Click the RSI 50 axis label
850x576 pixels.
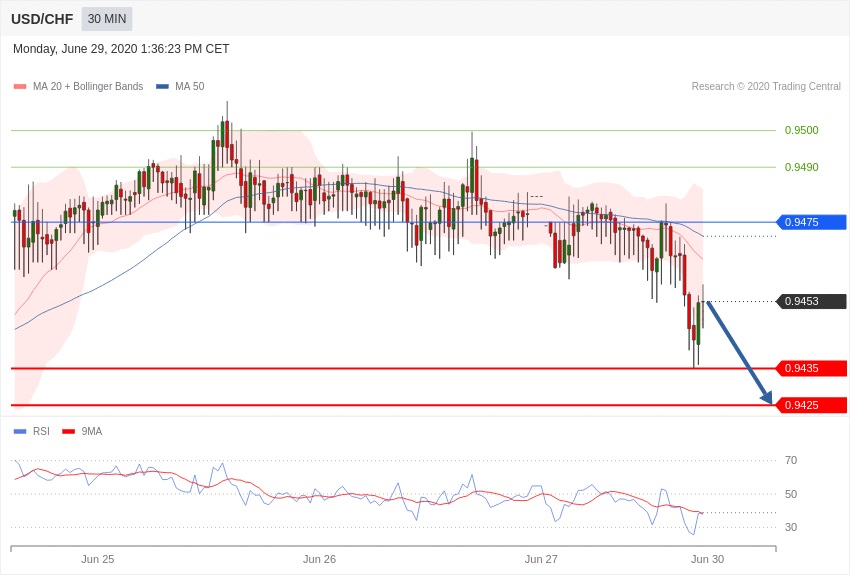click(x=791, y=494)
